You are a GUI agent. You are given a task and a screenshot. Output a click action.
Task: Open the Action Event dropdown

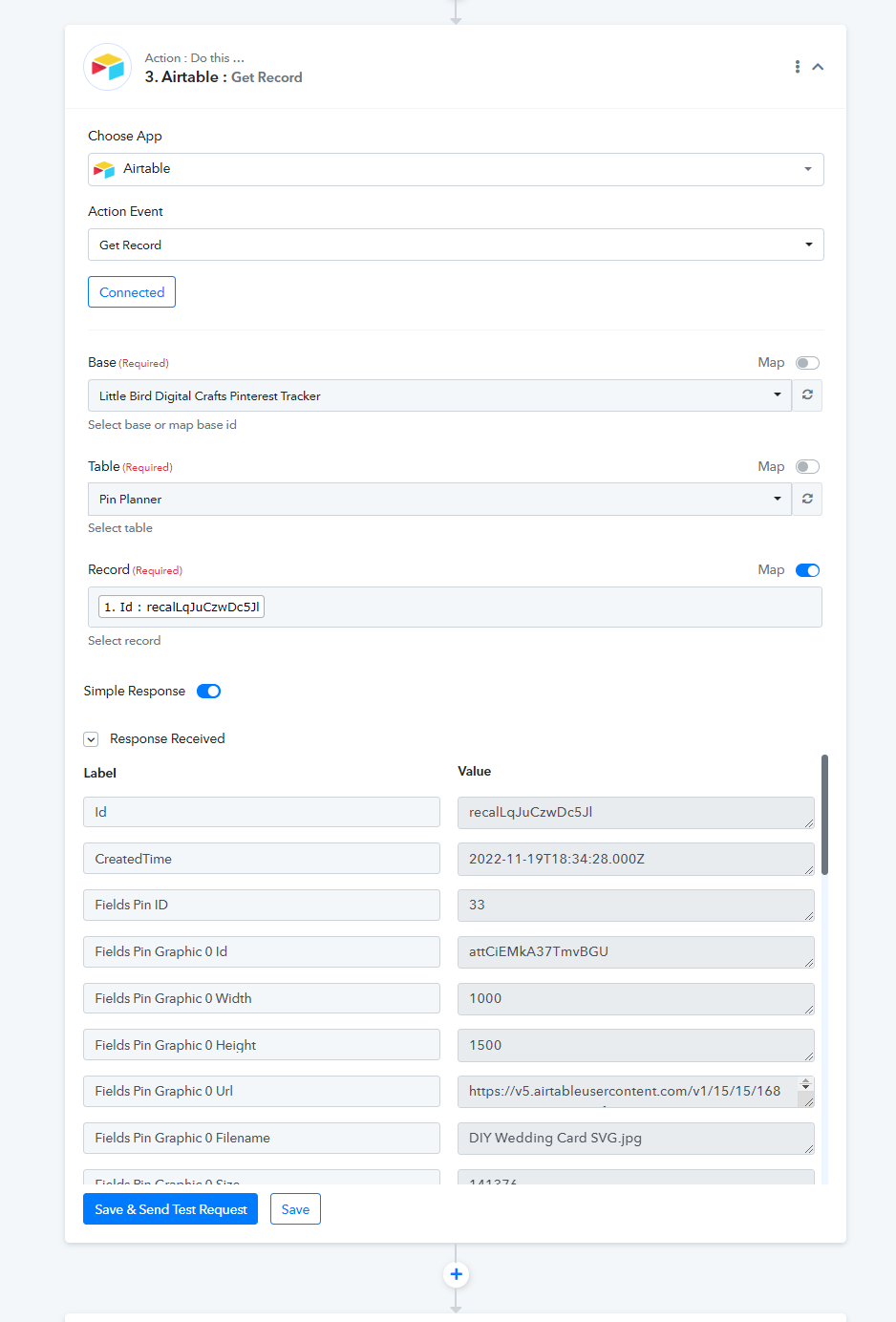click(456, 245)
